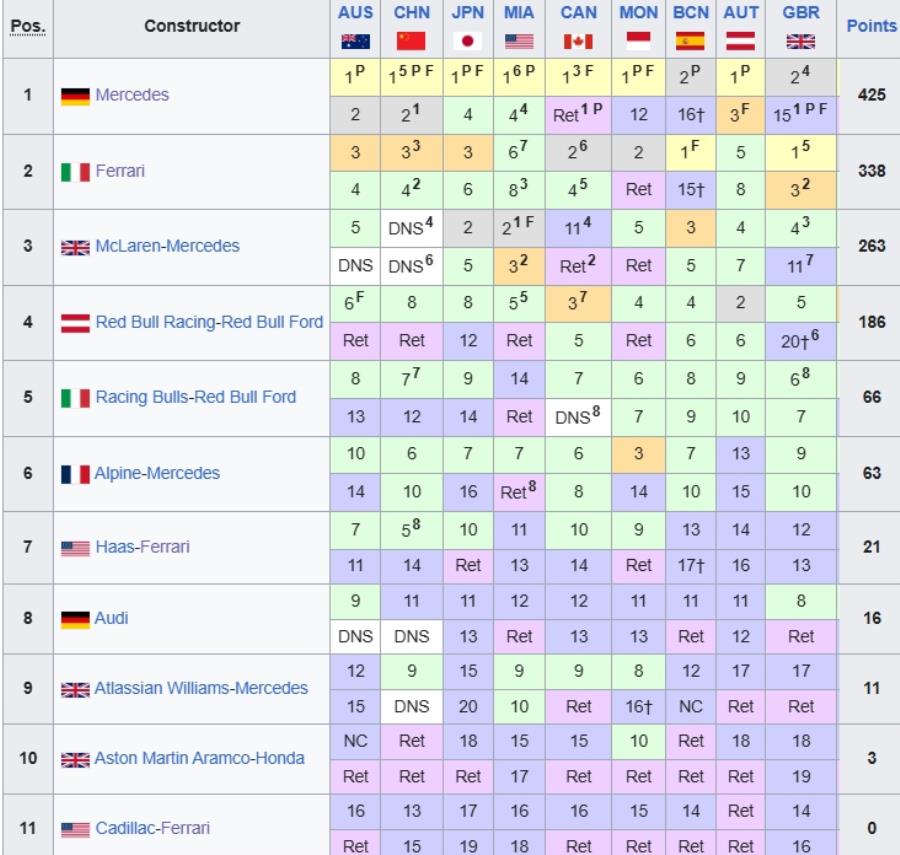
Task: Open the Ferrari constructor link
Action: click(120, 171)
